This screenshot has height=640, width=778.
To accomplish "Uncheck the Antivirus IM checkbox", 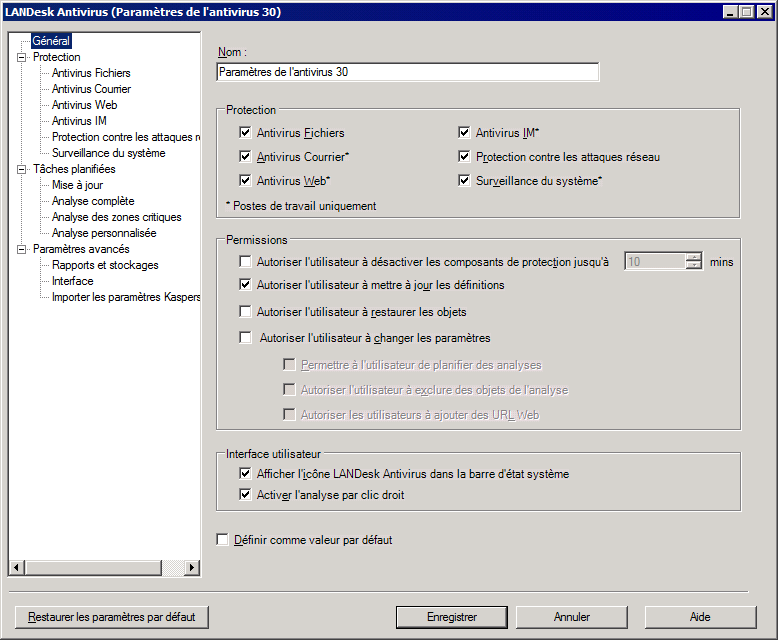I will coord(464,132).
